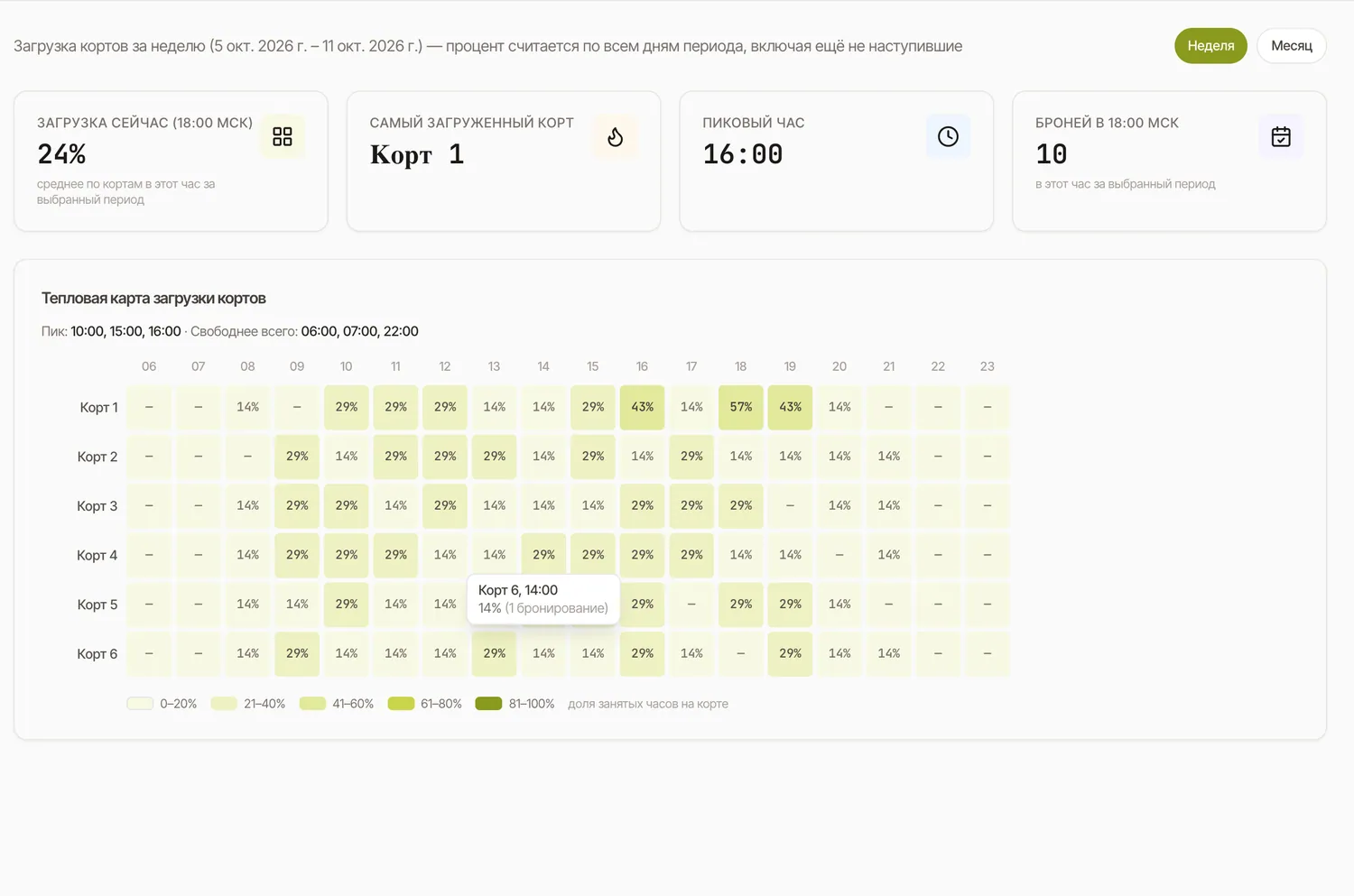Click the Корт 6 row label
Screen dimensions: 1354x896
pos(97,654)
